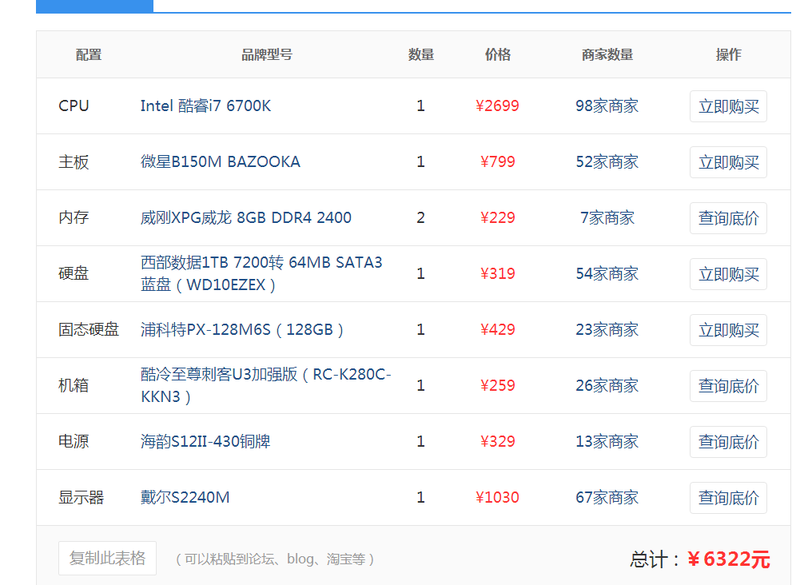Image resolution: width=800 pixels, height=585 pixels.
Task: Open 微星B150M BAZOOKA motherboard link
Action: (220, 162)
